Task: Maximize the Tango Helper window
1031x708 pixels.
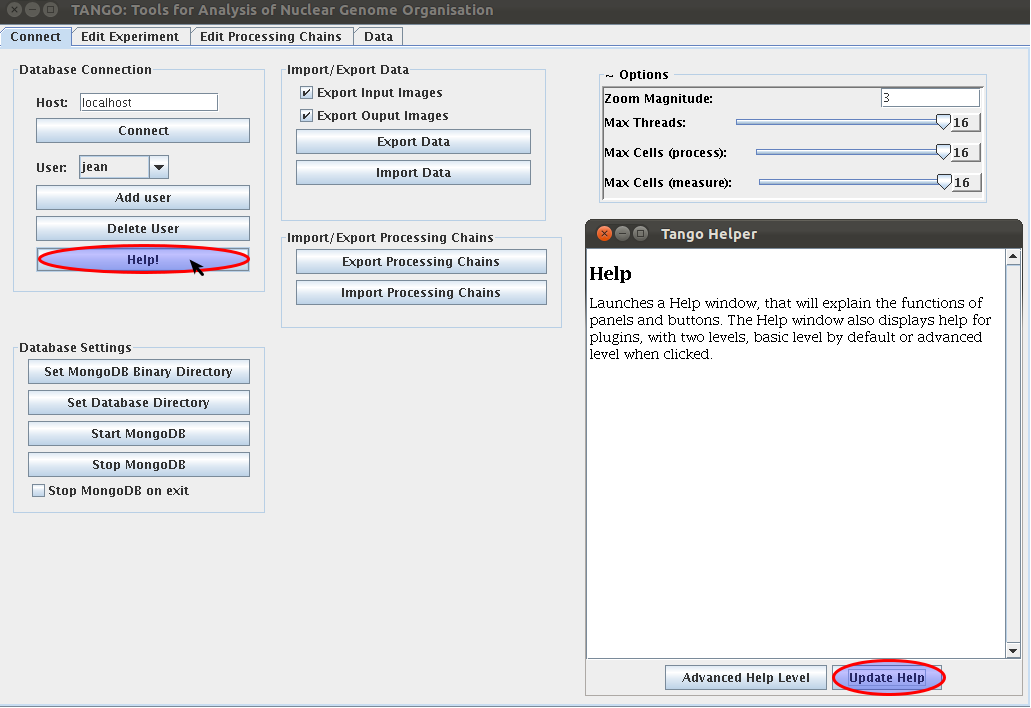Action: (640, 233)
